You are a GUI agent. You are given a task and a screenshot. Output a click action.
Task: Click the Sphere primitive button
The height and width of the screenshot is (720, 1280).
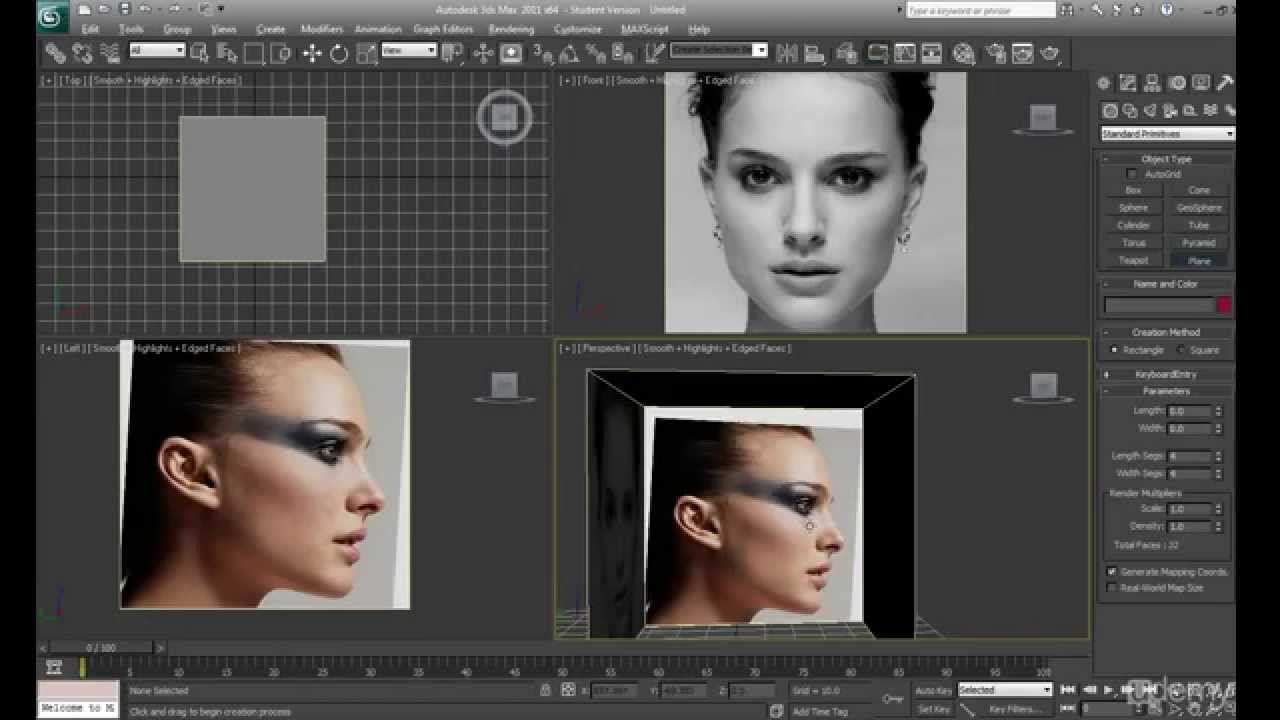pos(1133,208)
